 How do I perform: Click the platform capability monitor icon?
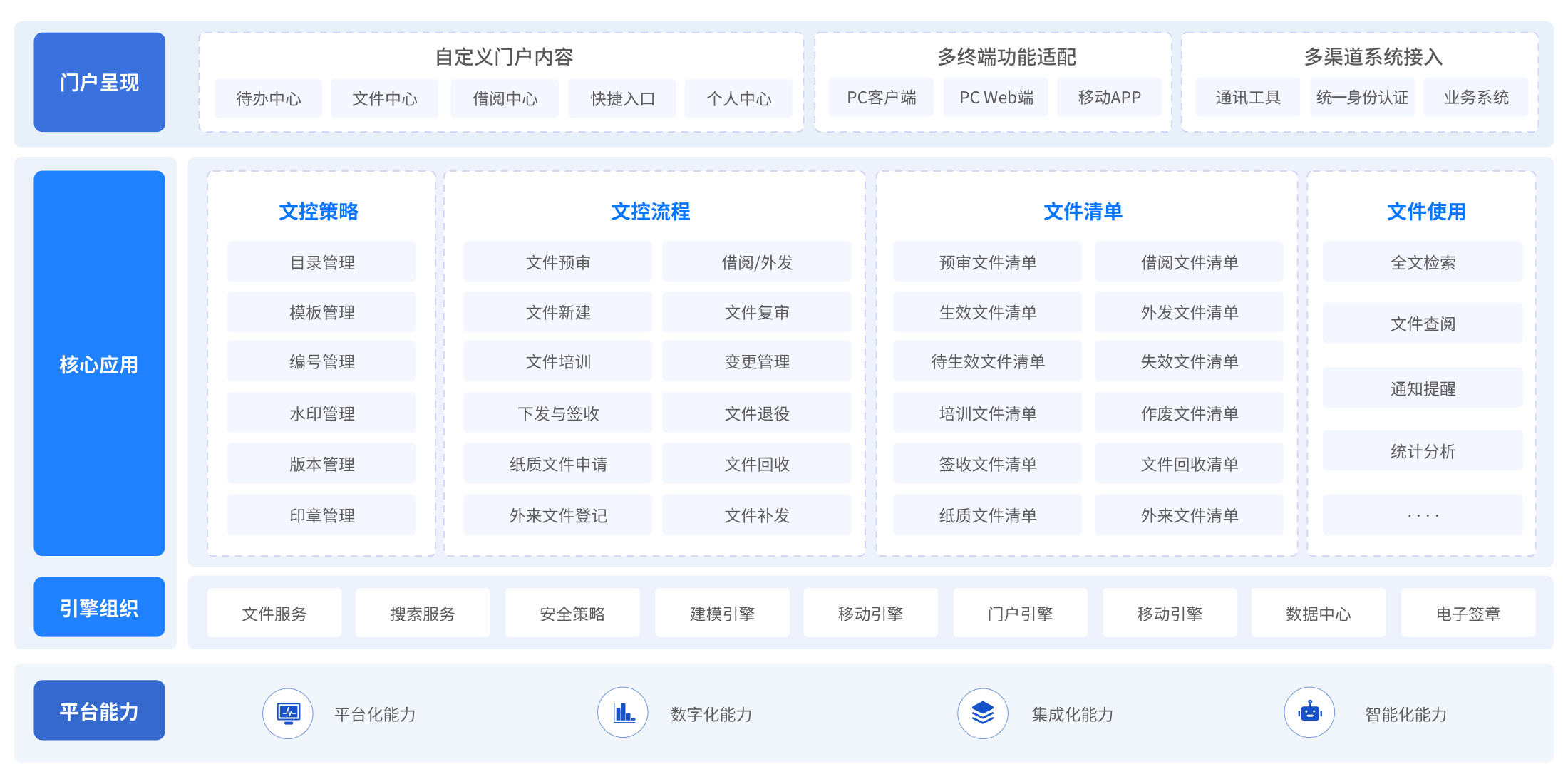pyautogui.click(x=288, y=713)
